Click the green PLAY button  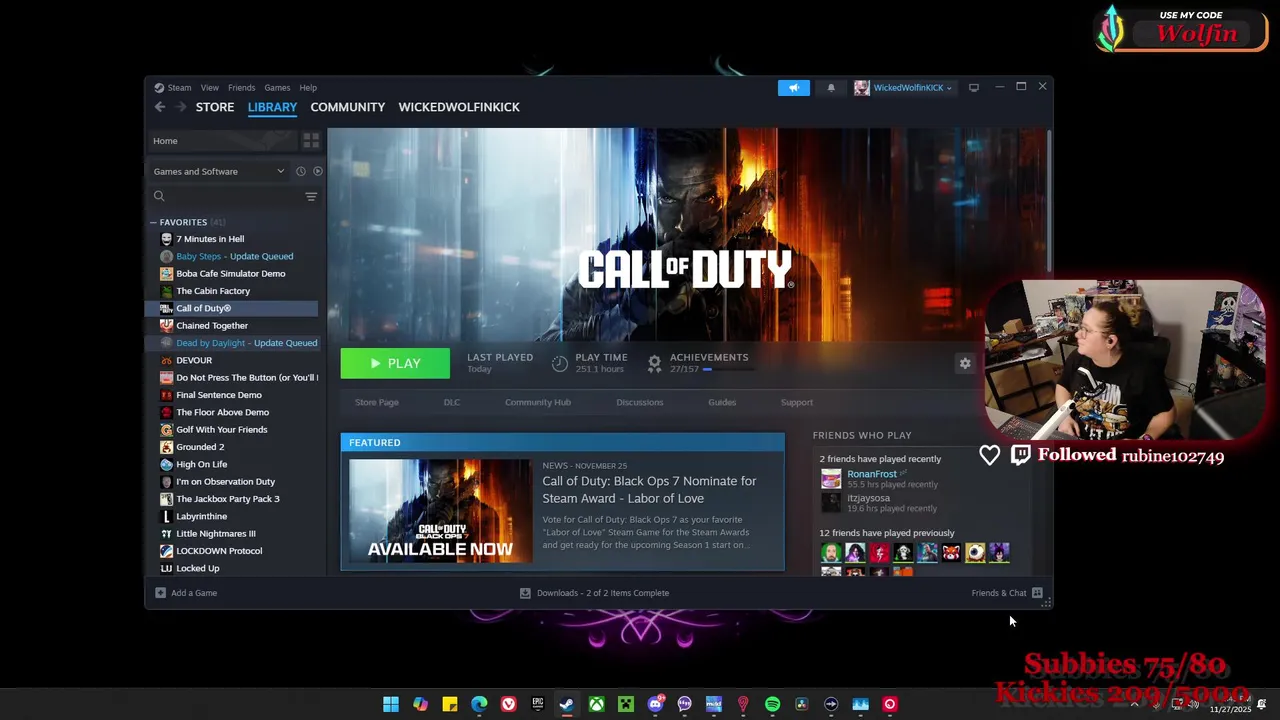tap(395, 364)
